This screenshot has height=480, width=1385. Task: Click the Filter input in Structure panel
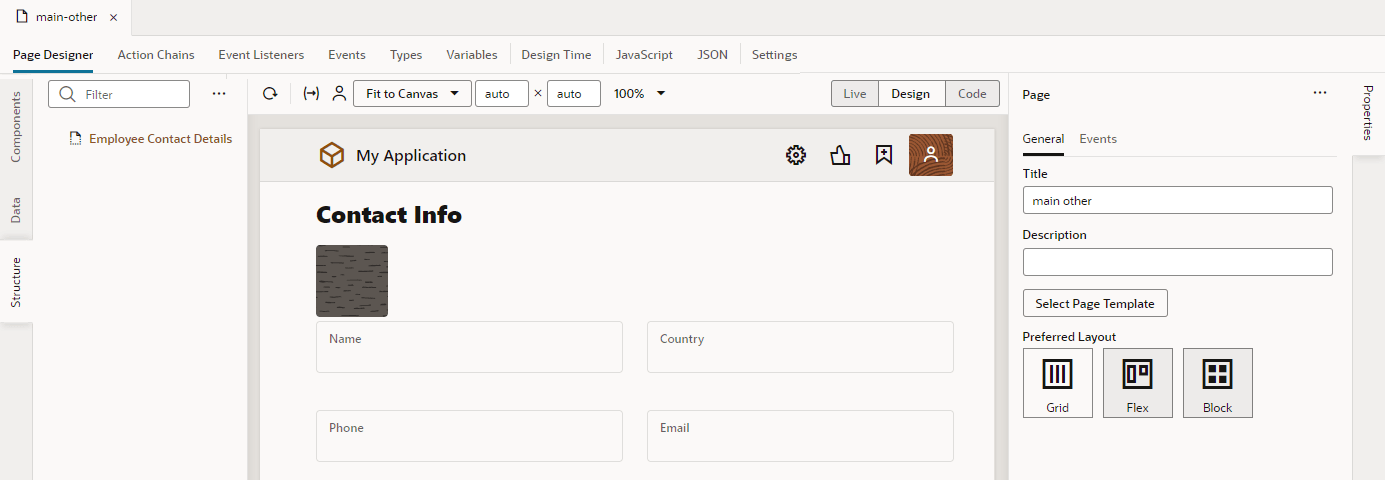click(x=119, y=94)
